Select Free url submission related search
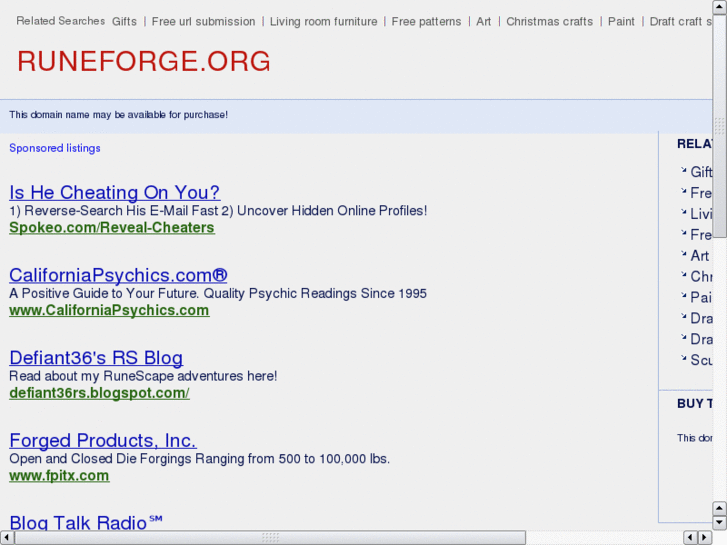The image size is (727, 545). pyautogui.click(x=204, y=22)
